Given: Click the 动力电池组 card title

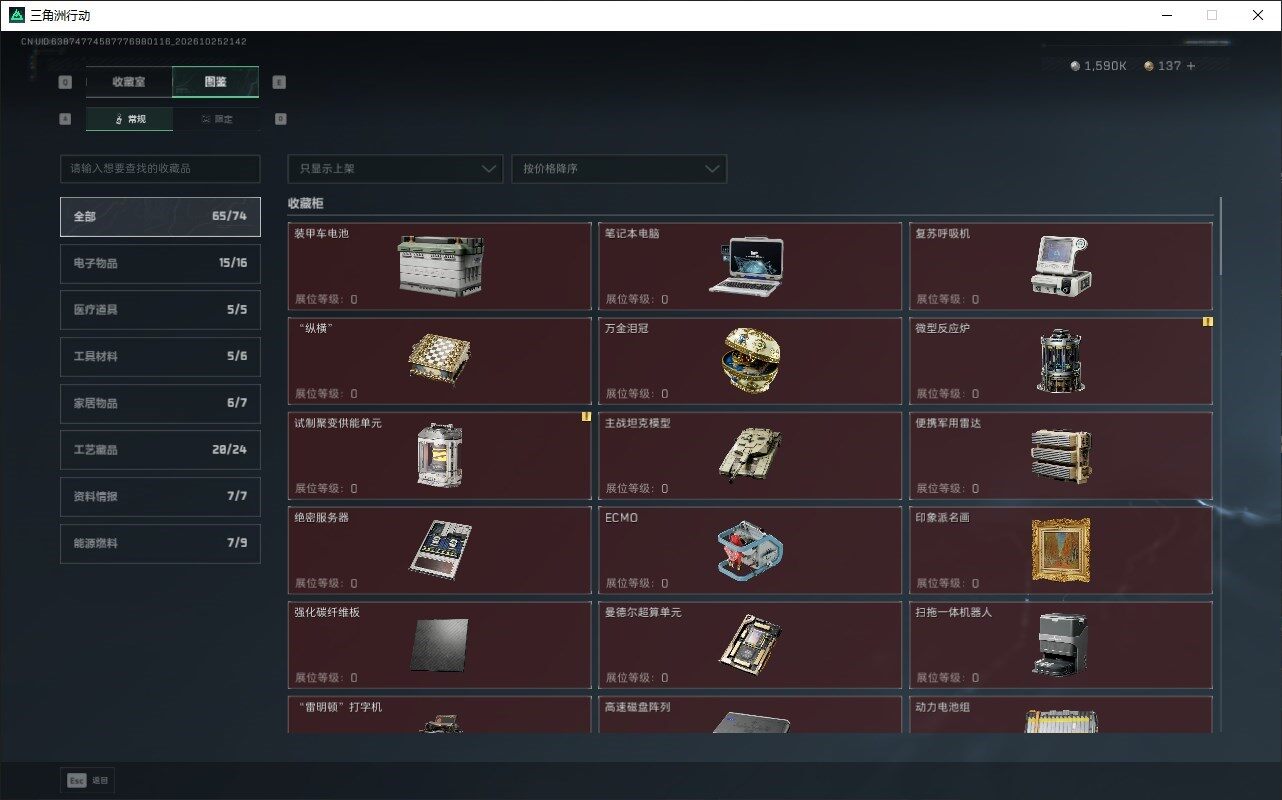Looking at the screenshot, I should pos(943,707).
